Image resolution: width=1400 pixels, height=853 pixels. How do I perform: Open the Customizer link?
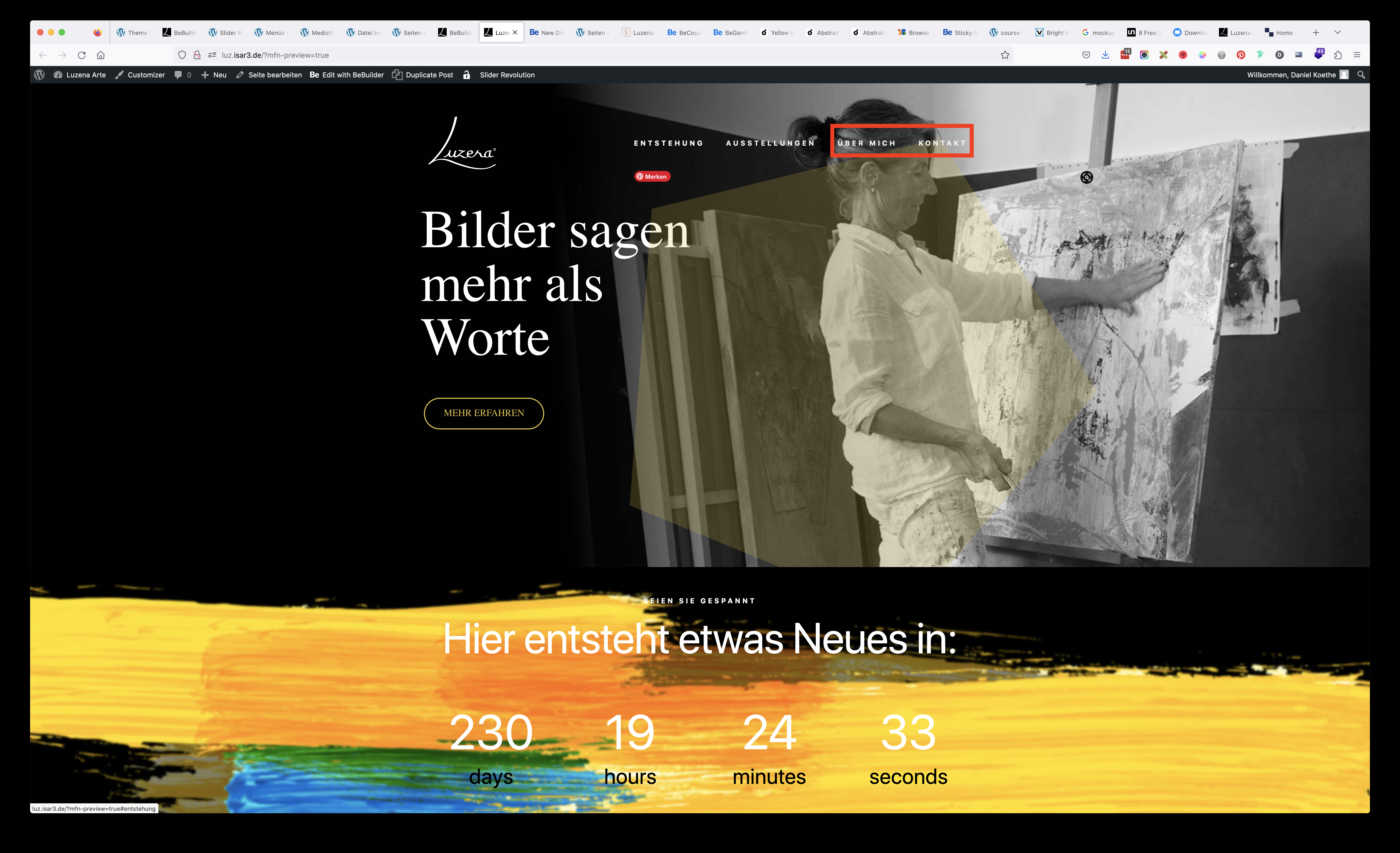point(140,75)
